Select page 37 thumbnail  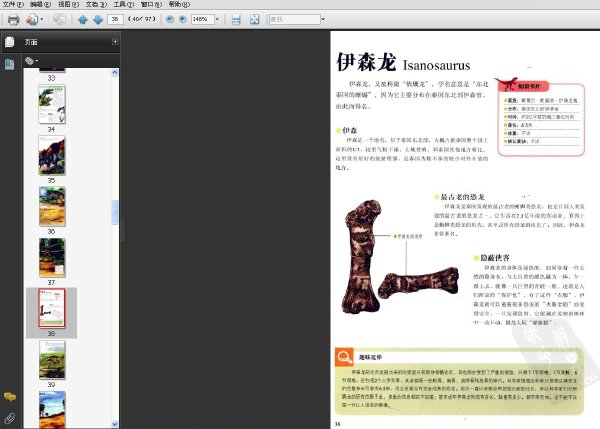pyautogui.click(x=52, y=258)
